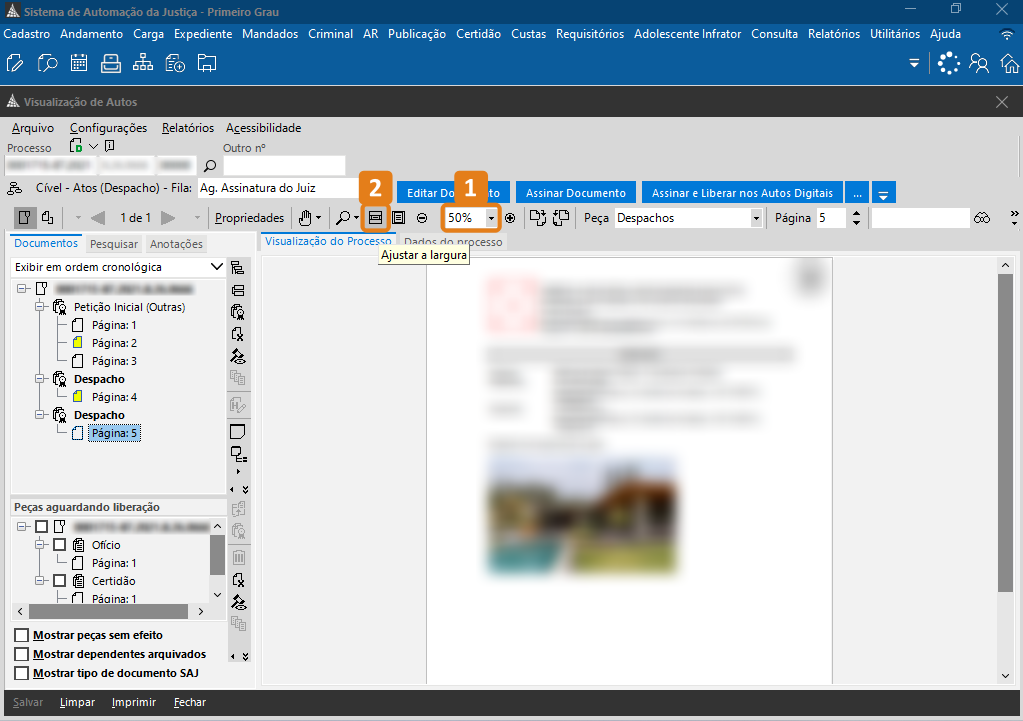Click the Limpar button at bottom

(x=77, y=702)
